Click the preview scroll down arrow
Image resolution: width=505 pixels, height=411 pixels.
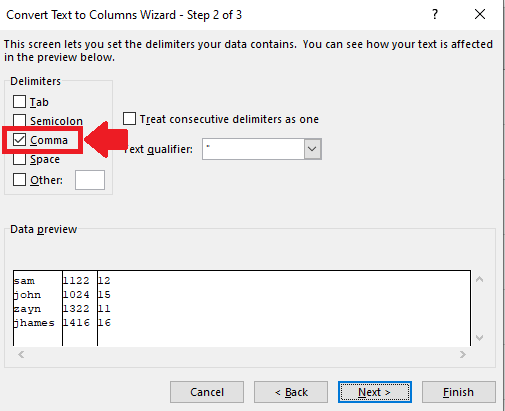tap(479, 338)
